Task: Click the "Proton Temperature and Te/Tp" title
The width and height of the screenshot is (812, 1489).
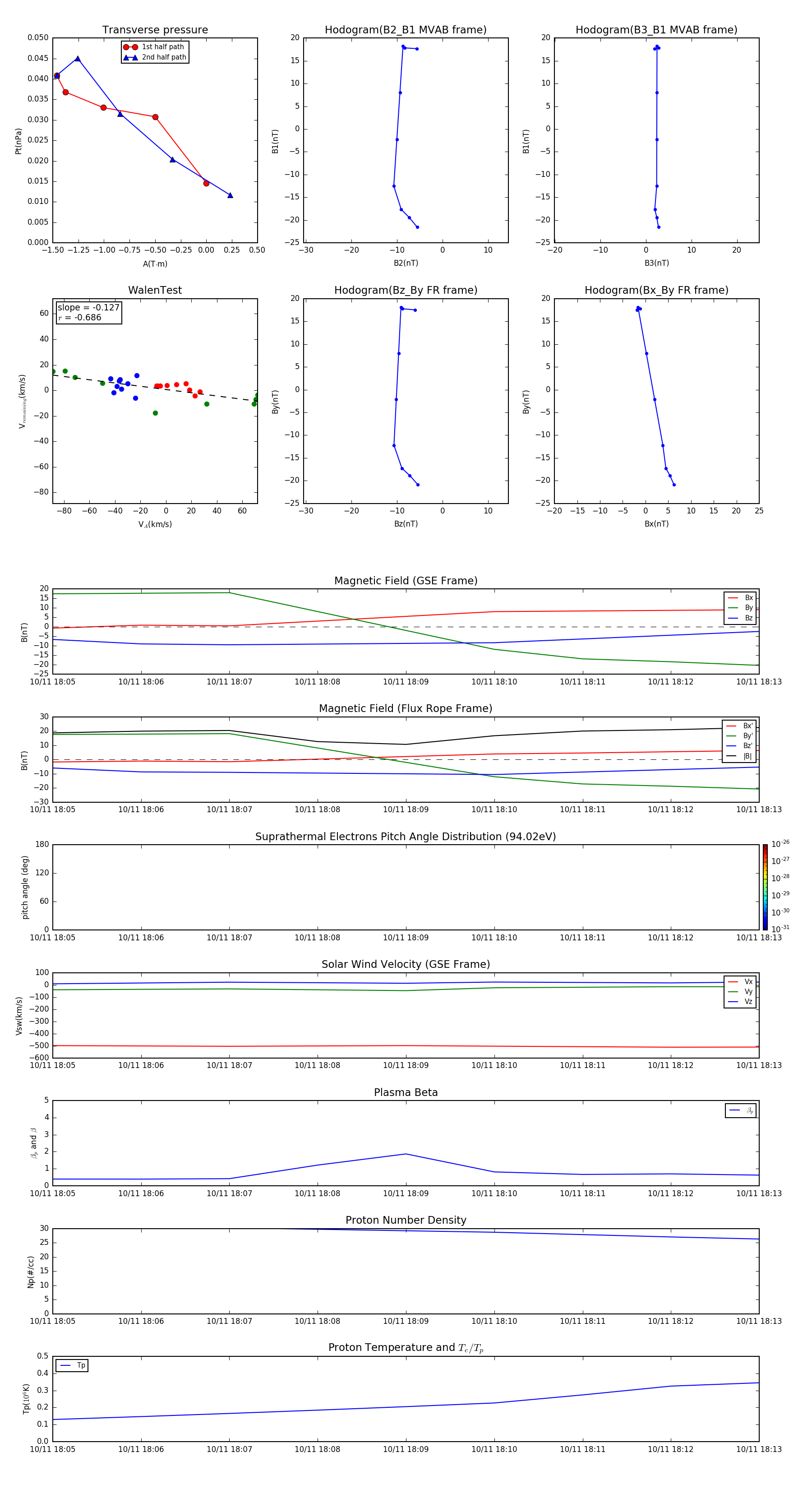Action: (406, 1348)
